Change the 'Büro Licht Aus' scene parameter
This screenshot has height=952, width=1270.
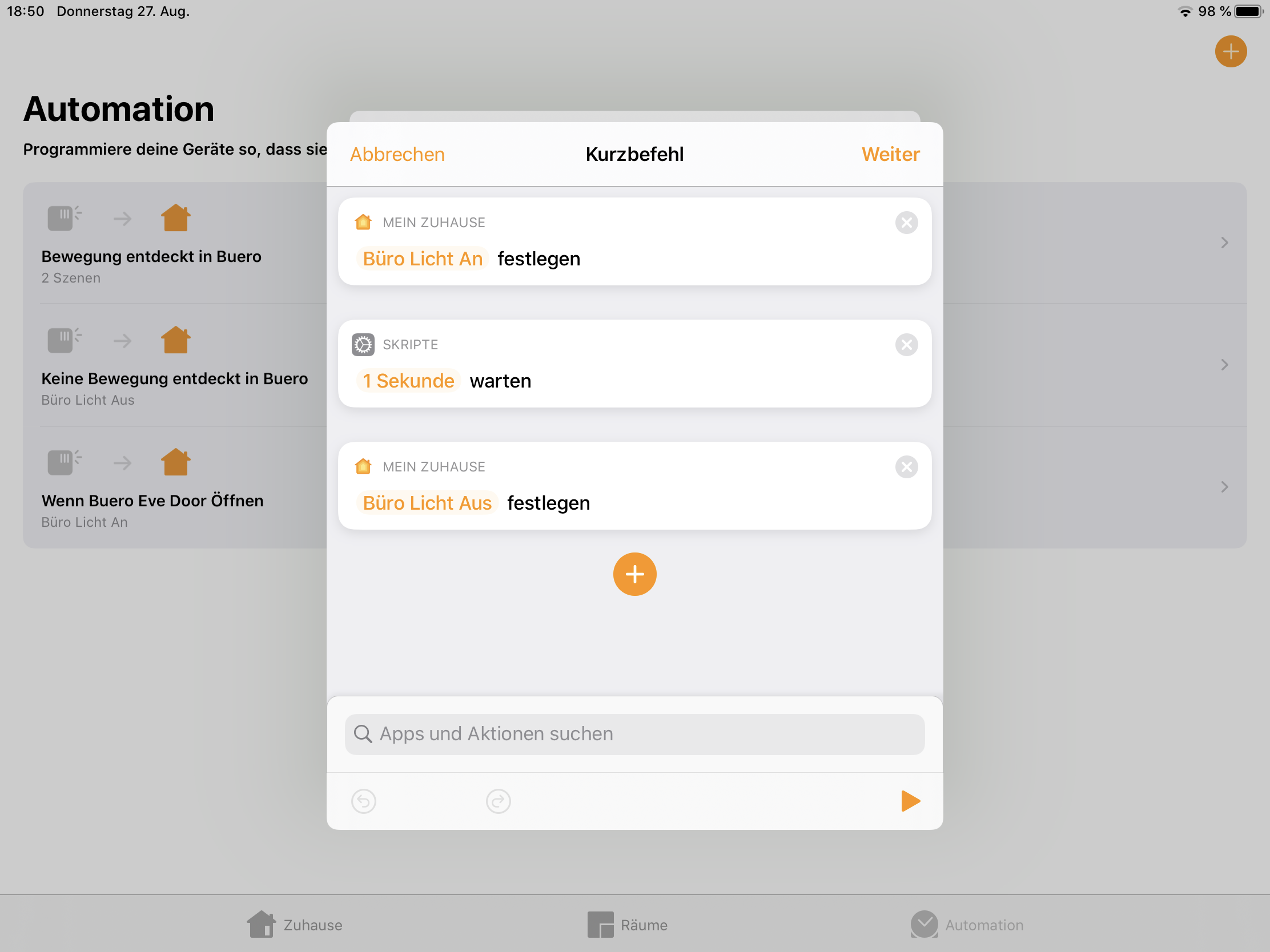tap(427, 503)
